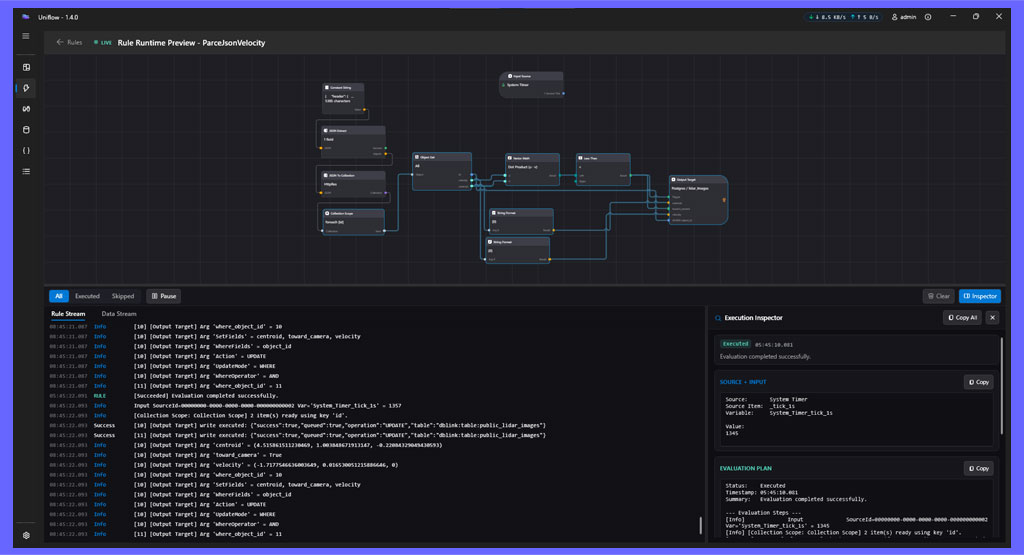The width and height of the screenshot is (1024, 555).
Task: Click Less Than node header icon
Action: 580,158
